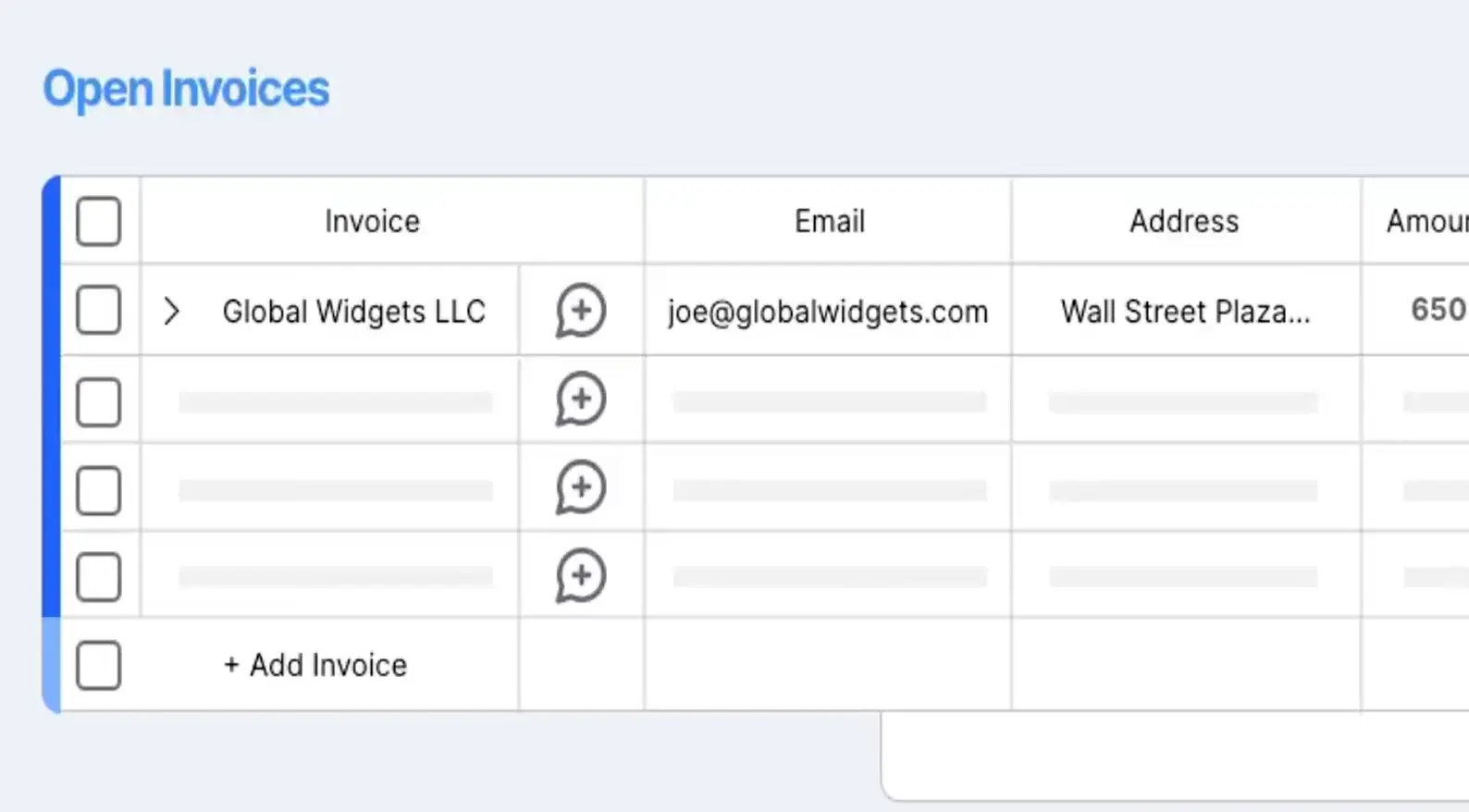The width and height of the screenshot is (1469, 812).
Task: Edit the joe@globalwidgets.com email cell
Action: [x=828, y=312]
